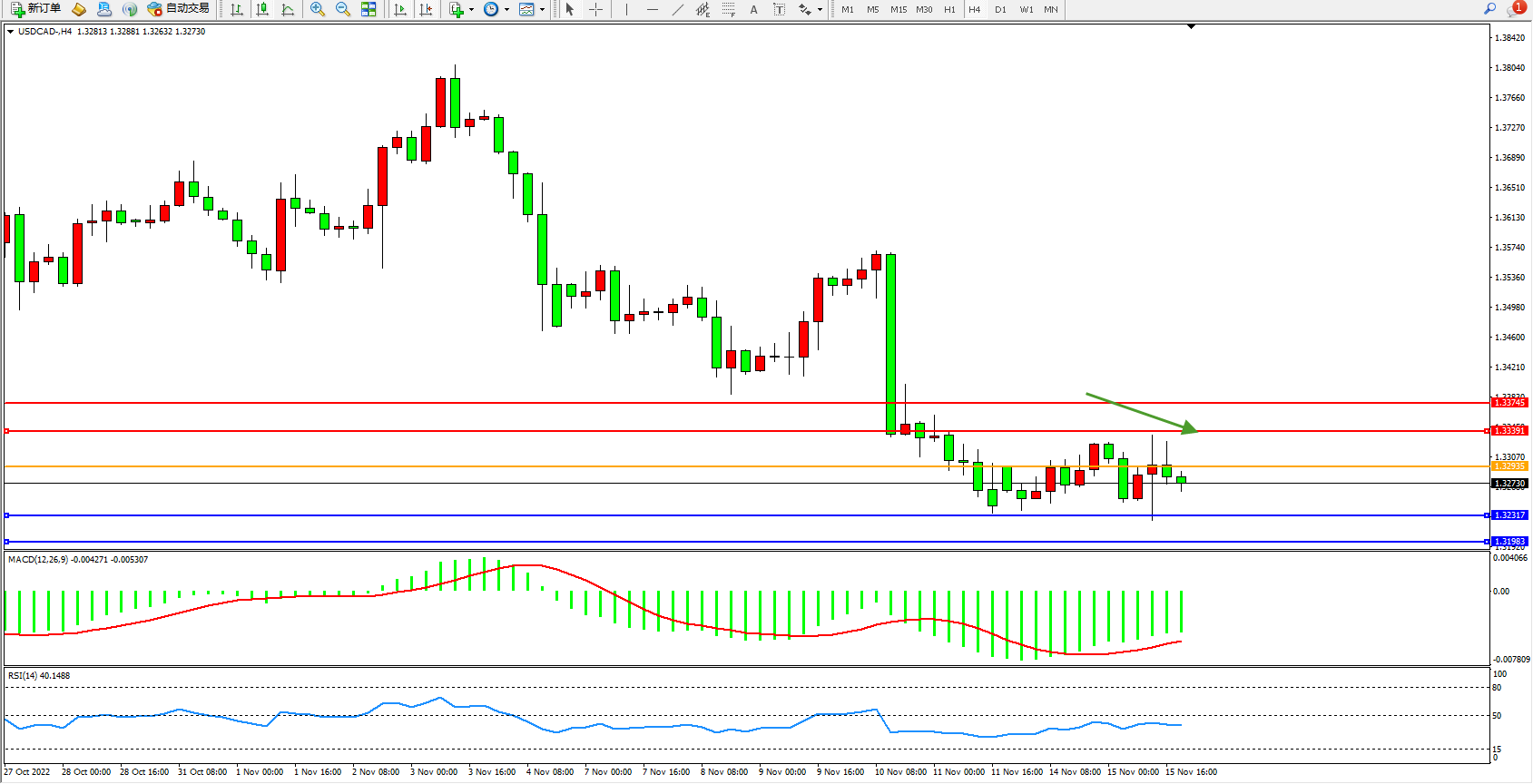Switch chart to candlestick view

(262, 9)
